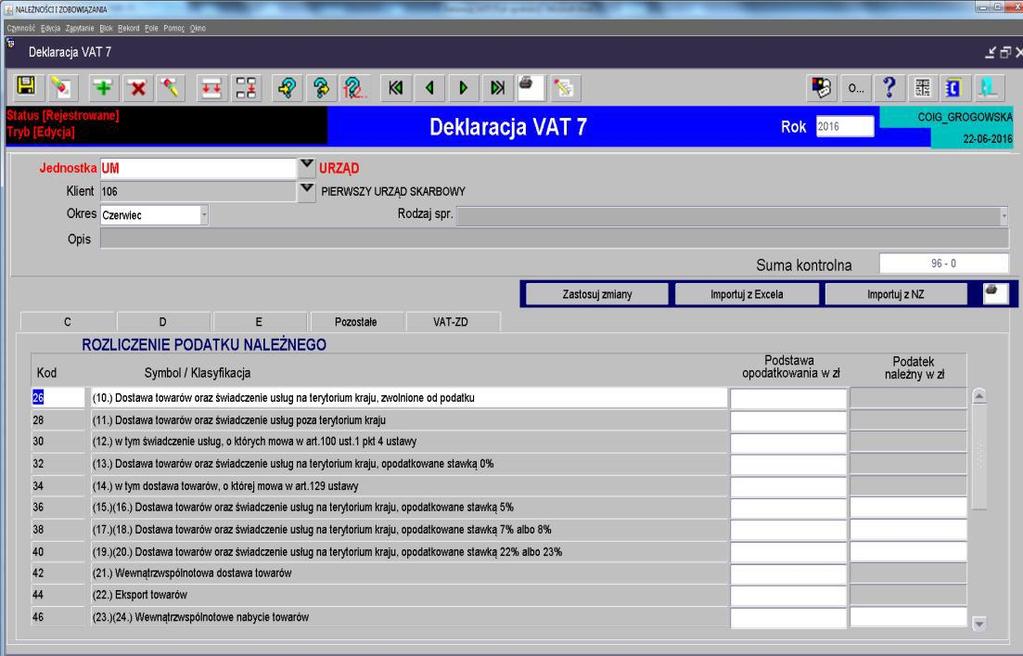Open the Zapytanie menu
The image size is (1023, 656).
tap(80, 28)
